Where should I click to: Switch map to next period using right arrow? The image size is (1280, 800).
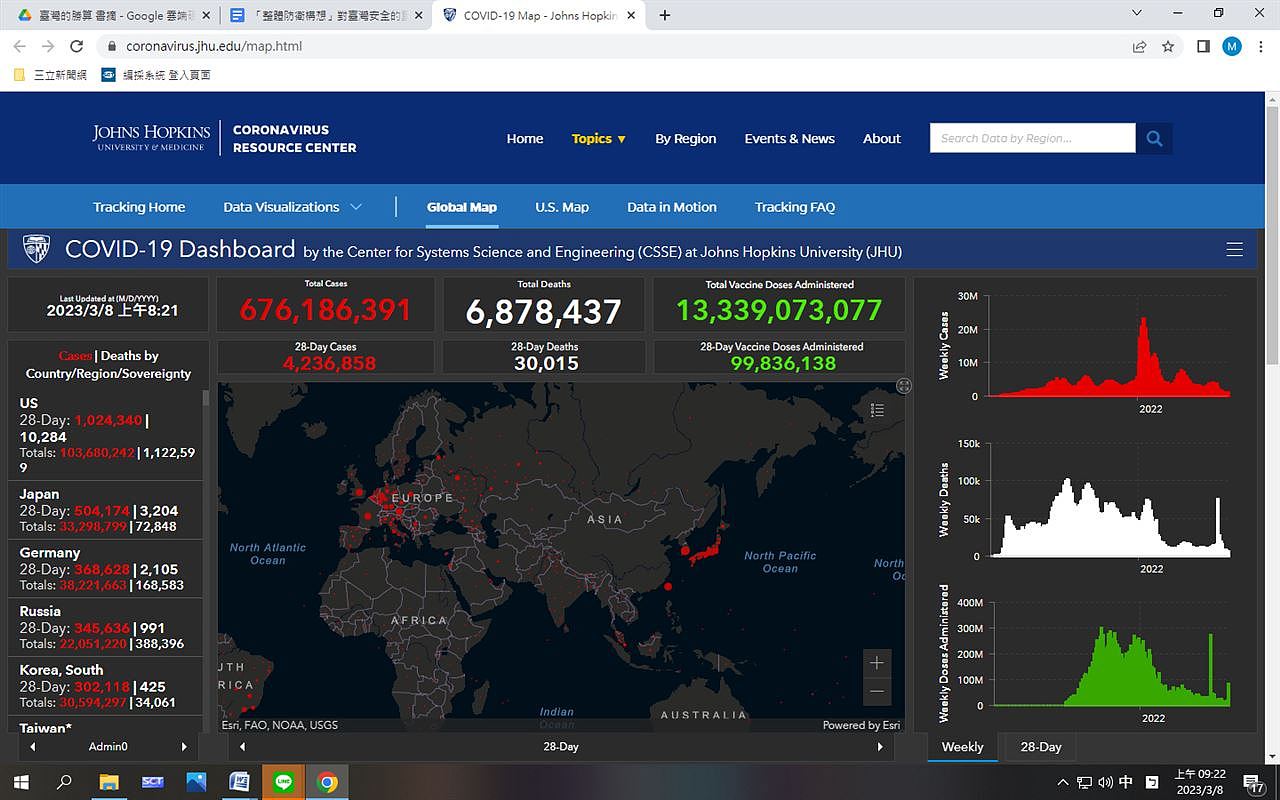pos(880,747)
